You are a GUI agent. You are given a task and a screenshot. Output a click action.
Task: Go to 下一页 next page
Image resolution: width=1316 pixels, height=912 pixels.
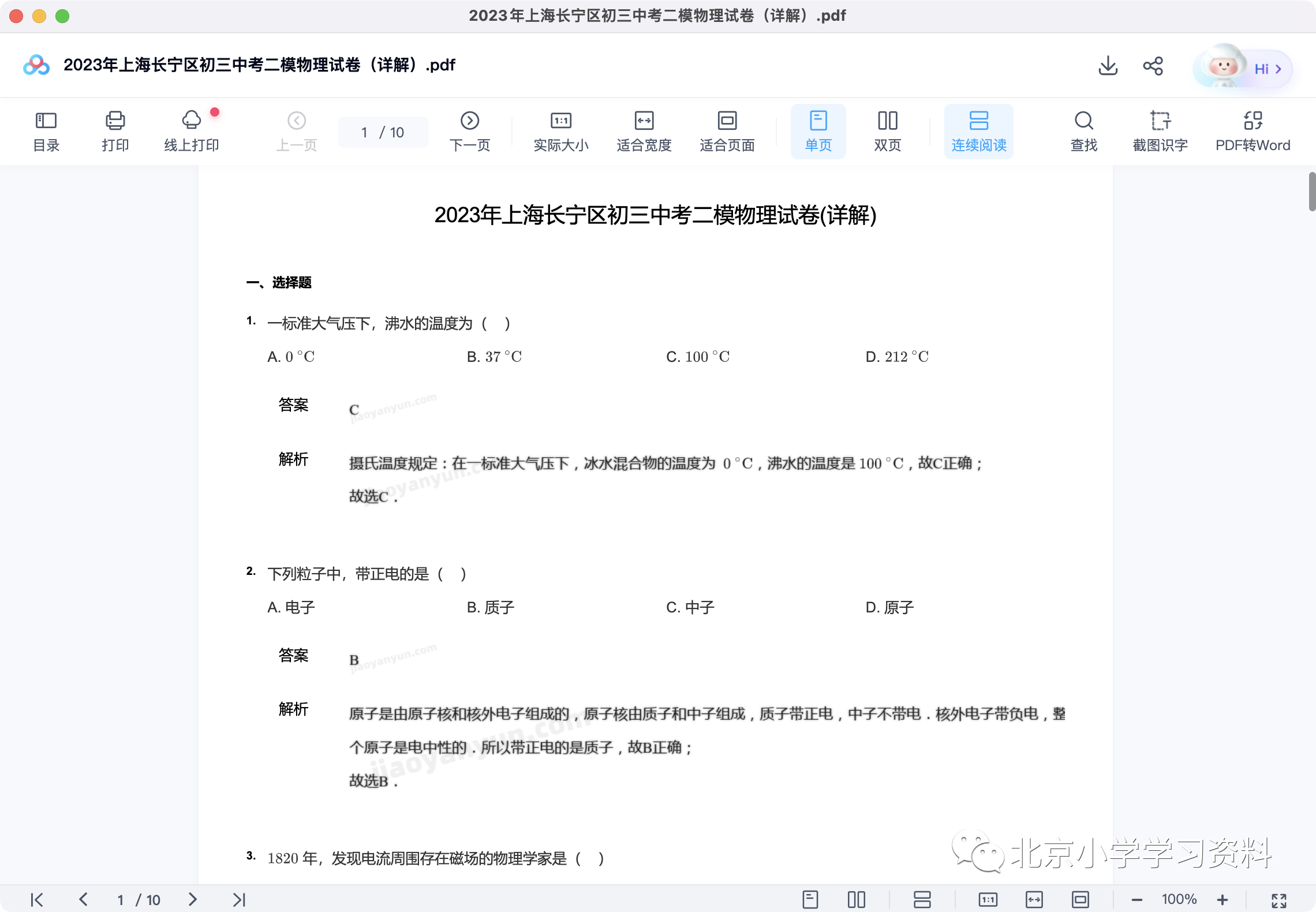click(470, 132)
